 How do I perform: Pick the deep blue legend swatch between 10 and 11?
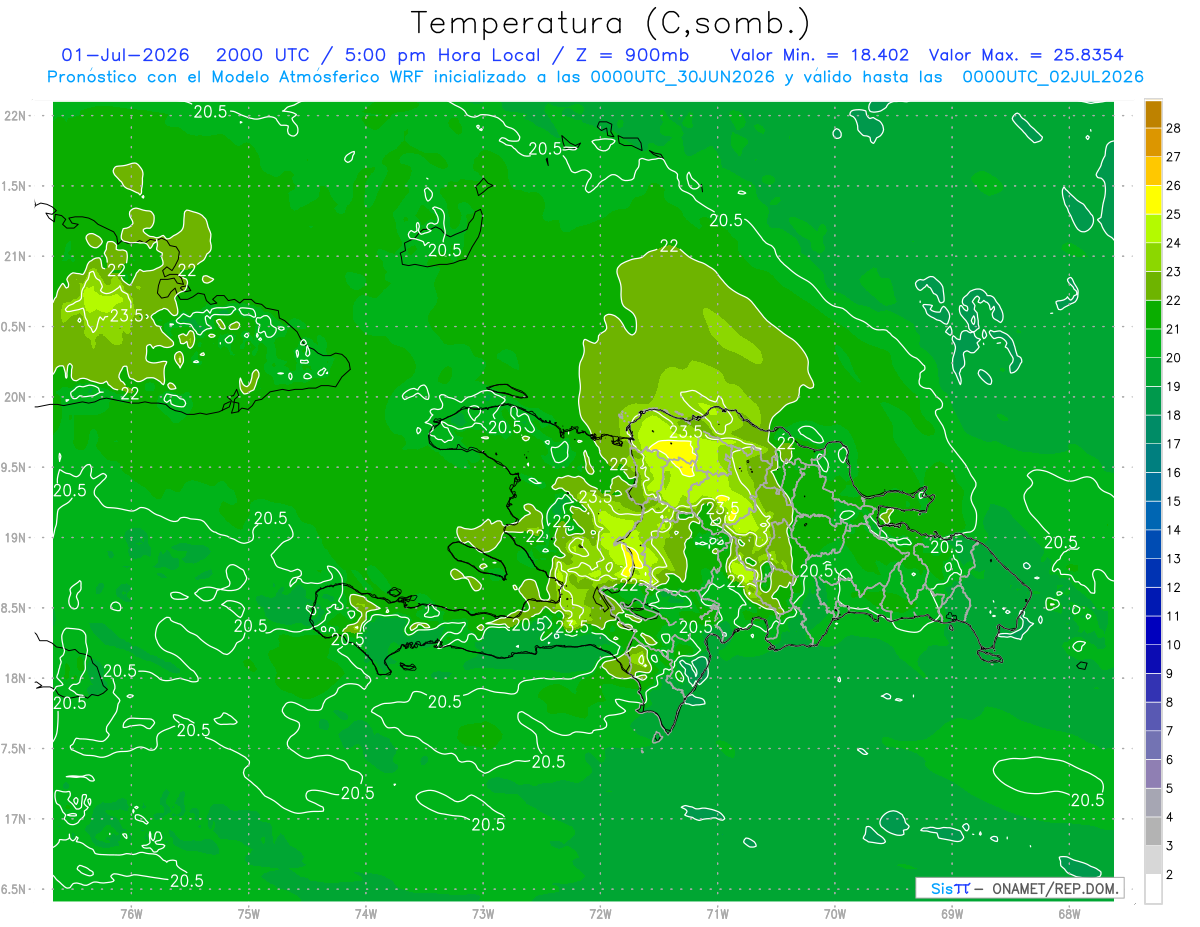tap(1153, 630)
